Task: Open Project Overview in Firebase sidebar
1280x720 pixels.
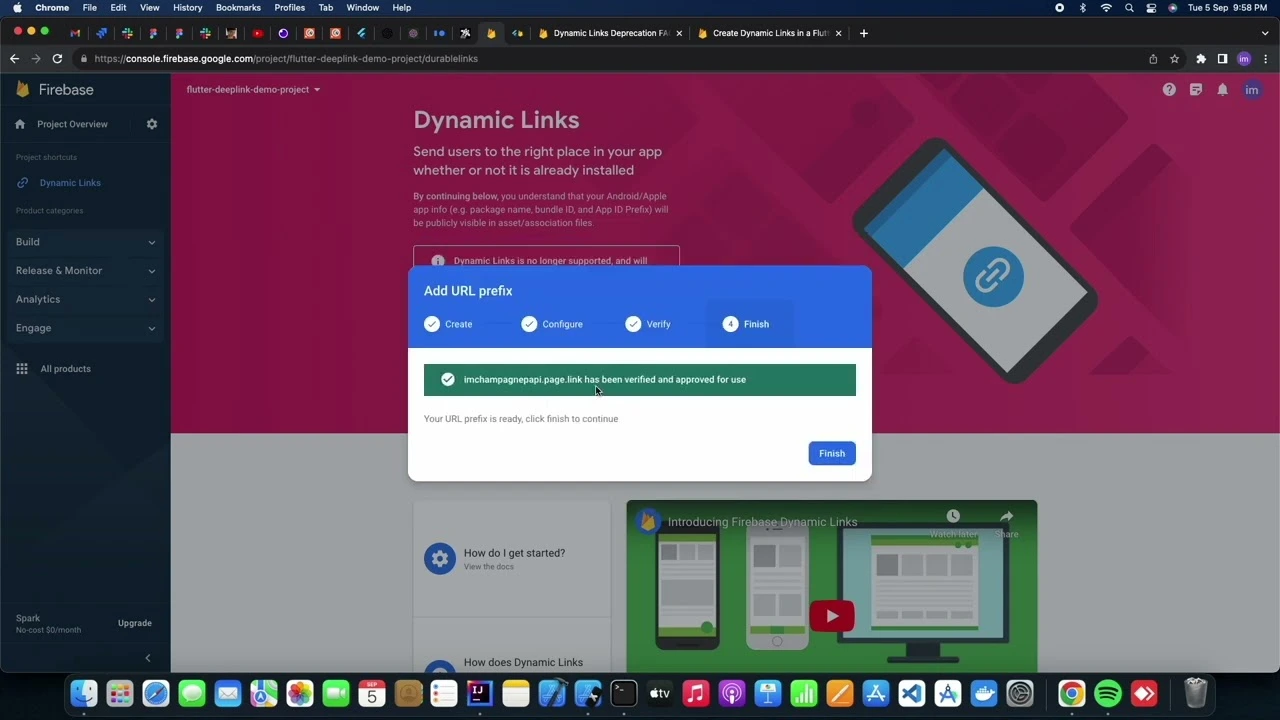Action: (72, 124)
